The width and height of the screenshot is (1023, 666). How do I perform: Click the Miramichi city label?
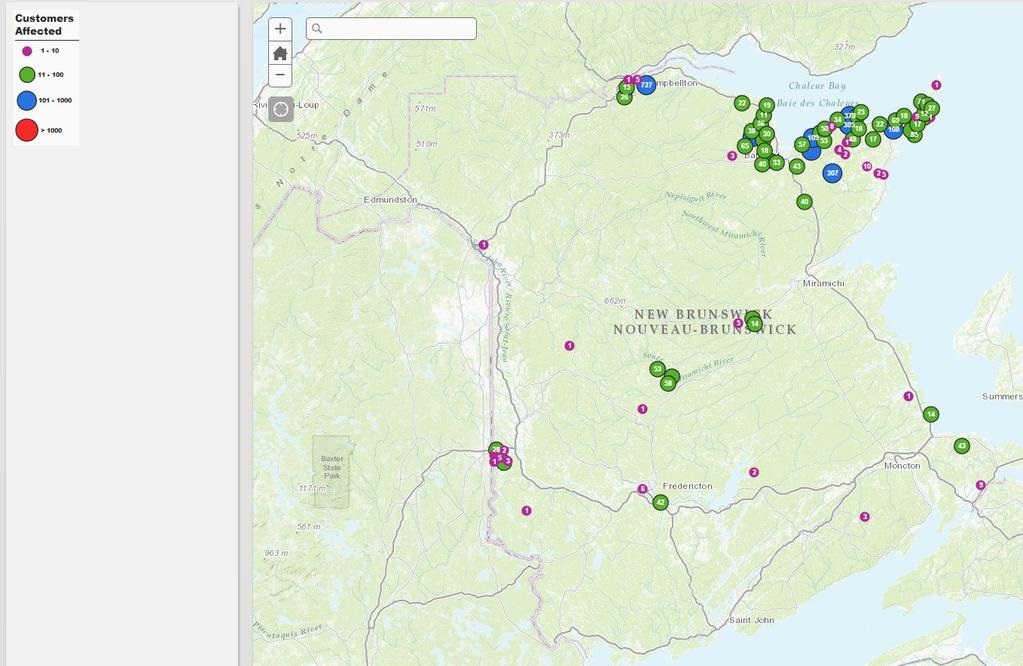(x=823, y=283)
